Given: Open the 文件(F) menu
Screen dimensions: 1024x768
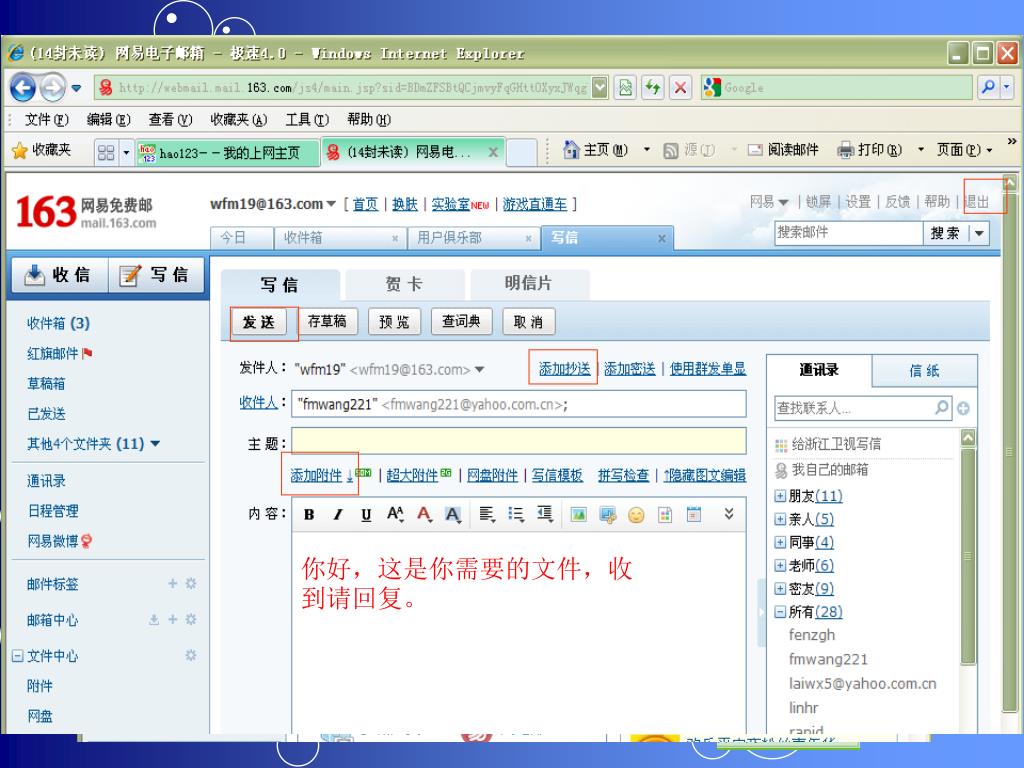Looking at the screenshot, I should [x=46, y=120].
